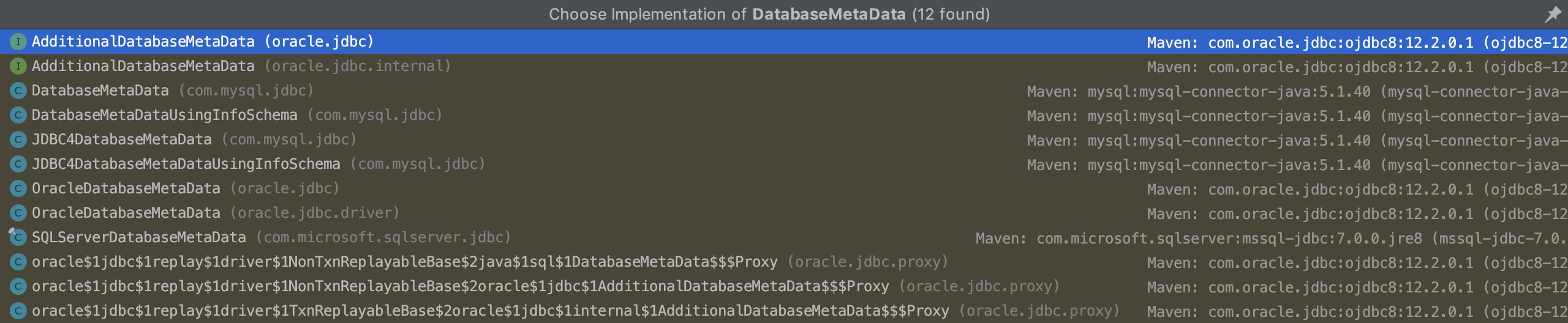Open JDBC4DatabaseMetaDataUsingInfoSchema entry

(784, 164)
